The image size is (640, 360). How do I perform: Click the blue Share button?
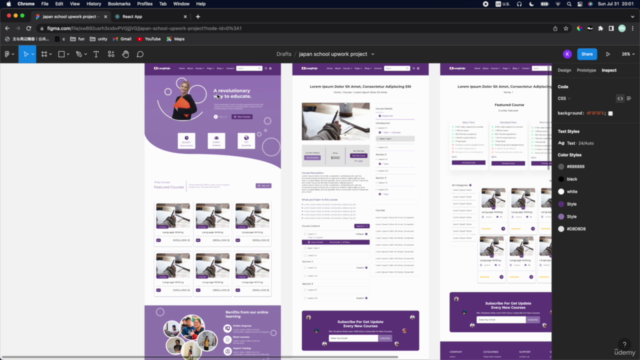pos(587,54)
